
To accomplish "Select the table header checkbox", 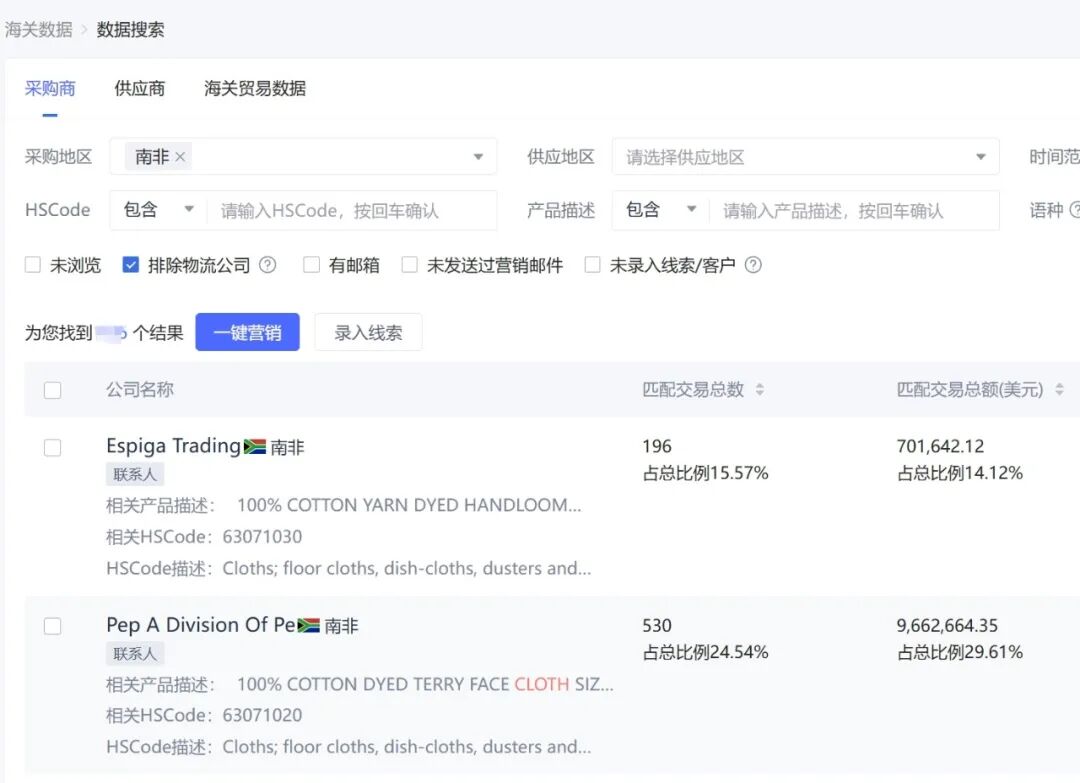I will pos(53,390).
